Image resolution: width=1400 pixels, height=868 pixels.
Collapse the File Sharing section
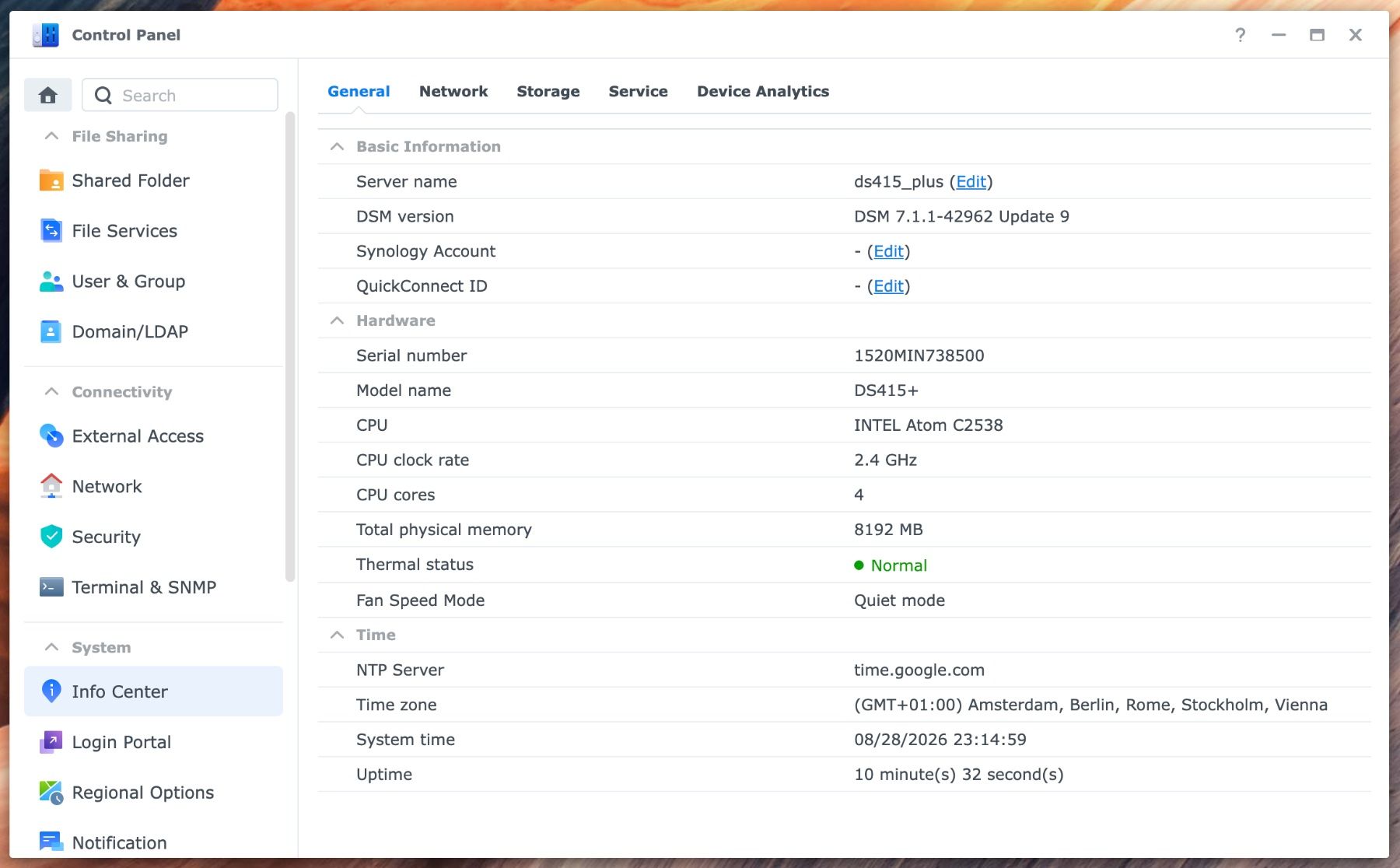click(x=51, y=136)
